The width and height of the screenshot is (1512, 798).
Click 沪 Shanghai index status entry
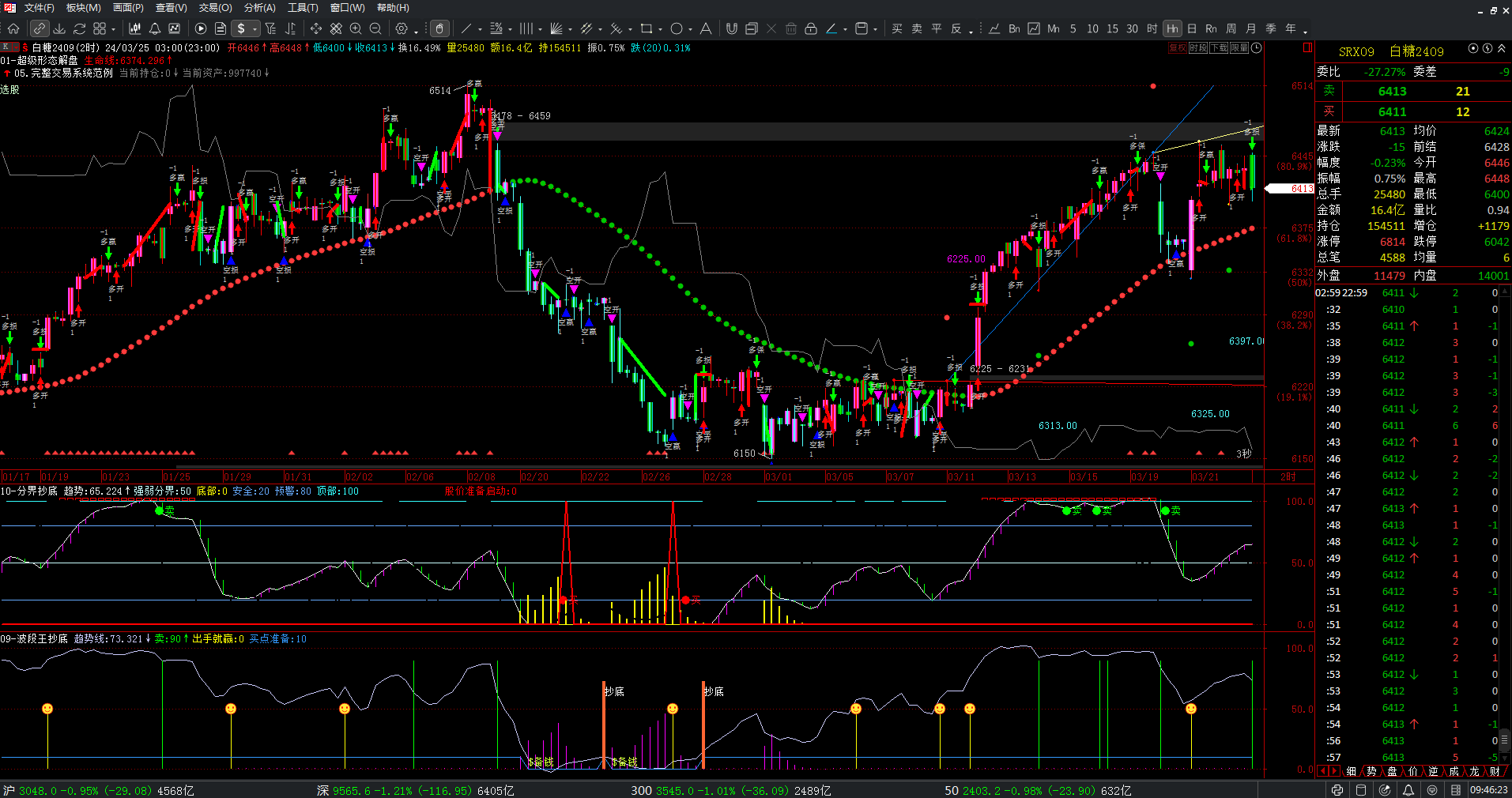coord(98,790)
